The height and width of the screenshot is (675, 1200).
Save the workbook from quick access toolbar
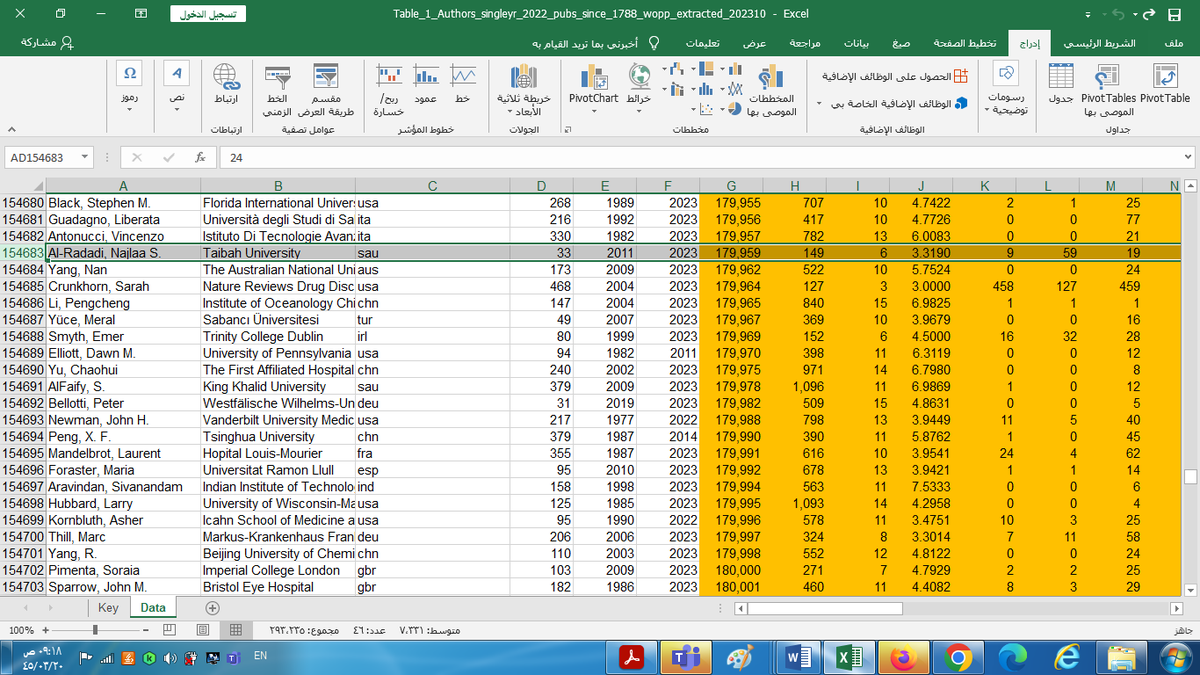(1177, 14)
